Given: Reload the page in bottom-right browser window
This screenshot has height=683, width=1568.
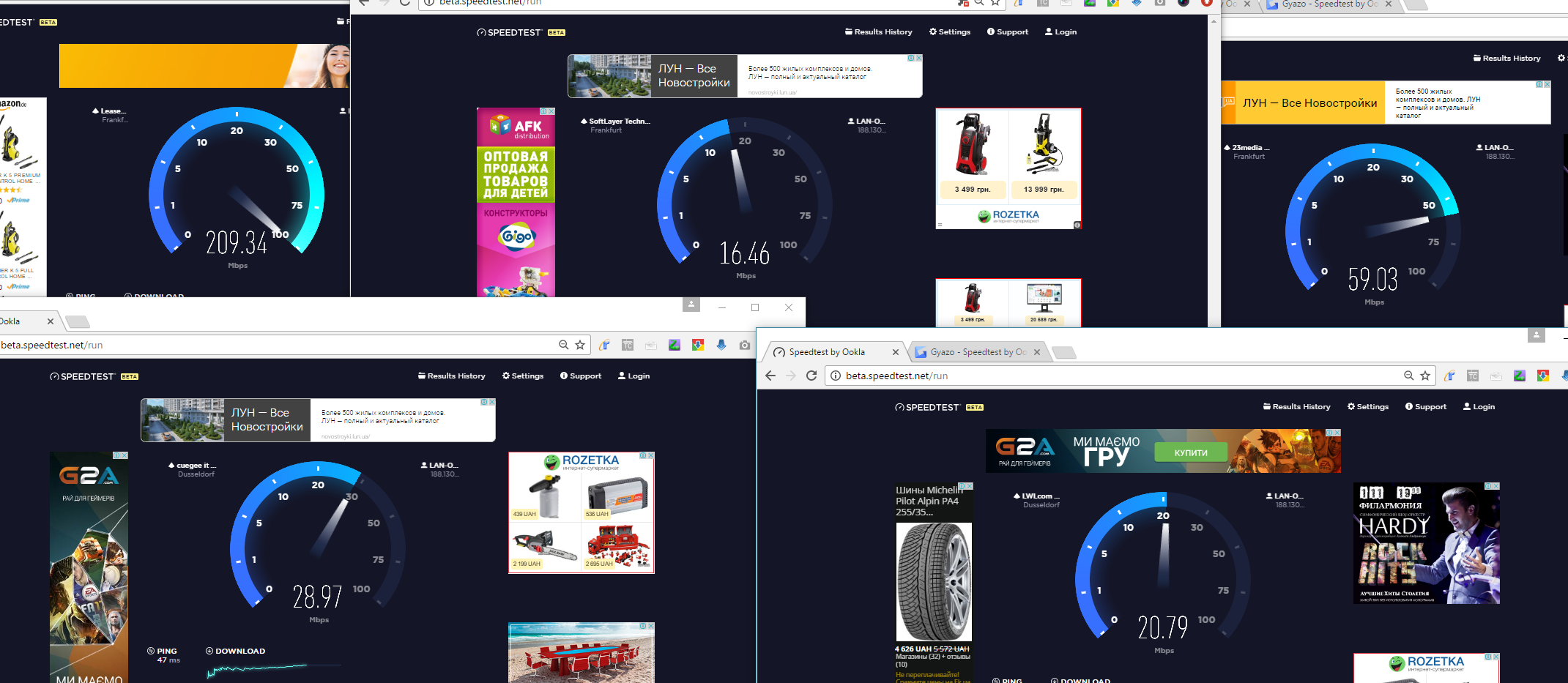Looking at the screenshot, I should click(x=811, y=376).
